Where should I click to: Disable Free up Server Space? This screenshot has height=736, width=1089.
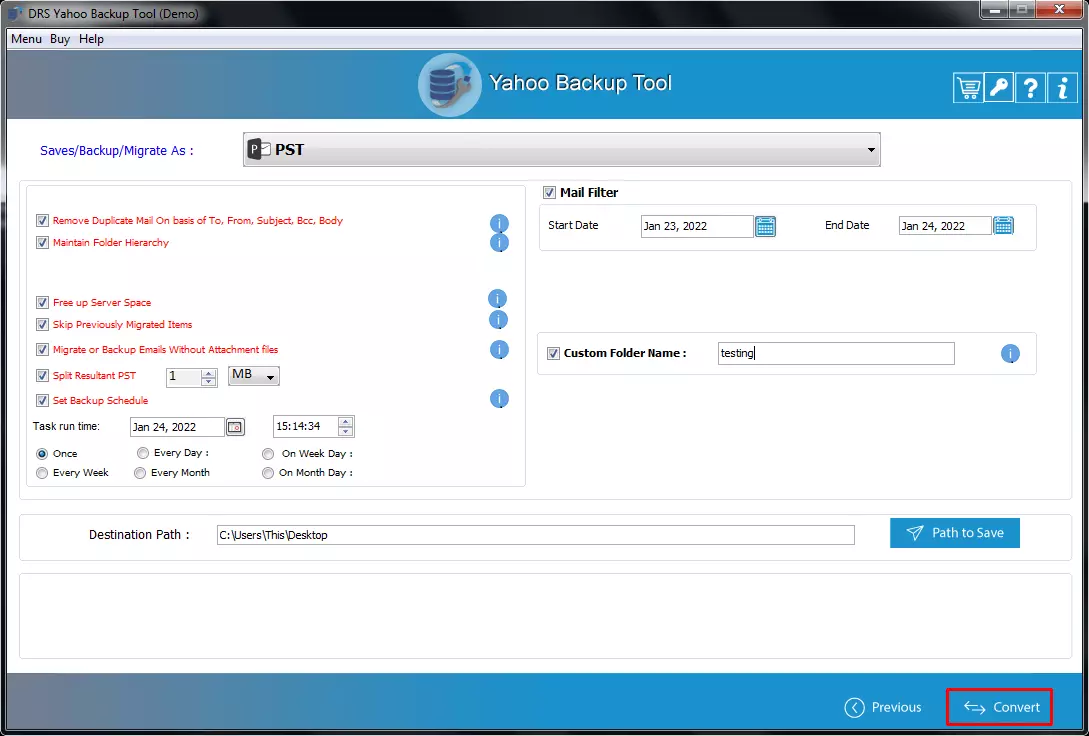tap(42, 303)
